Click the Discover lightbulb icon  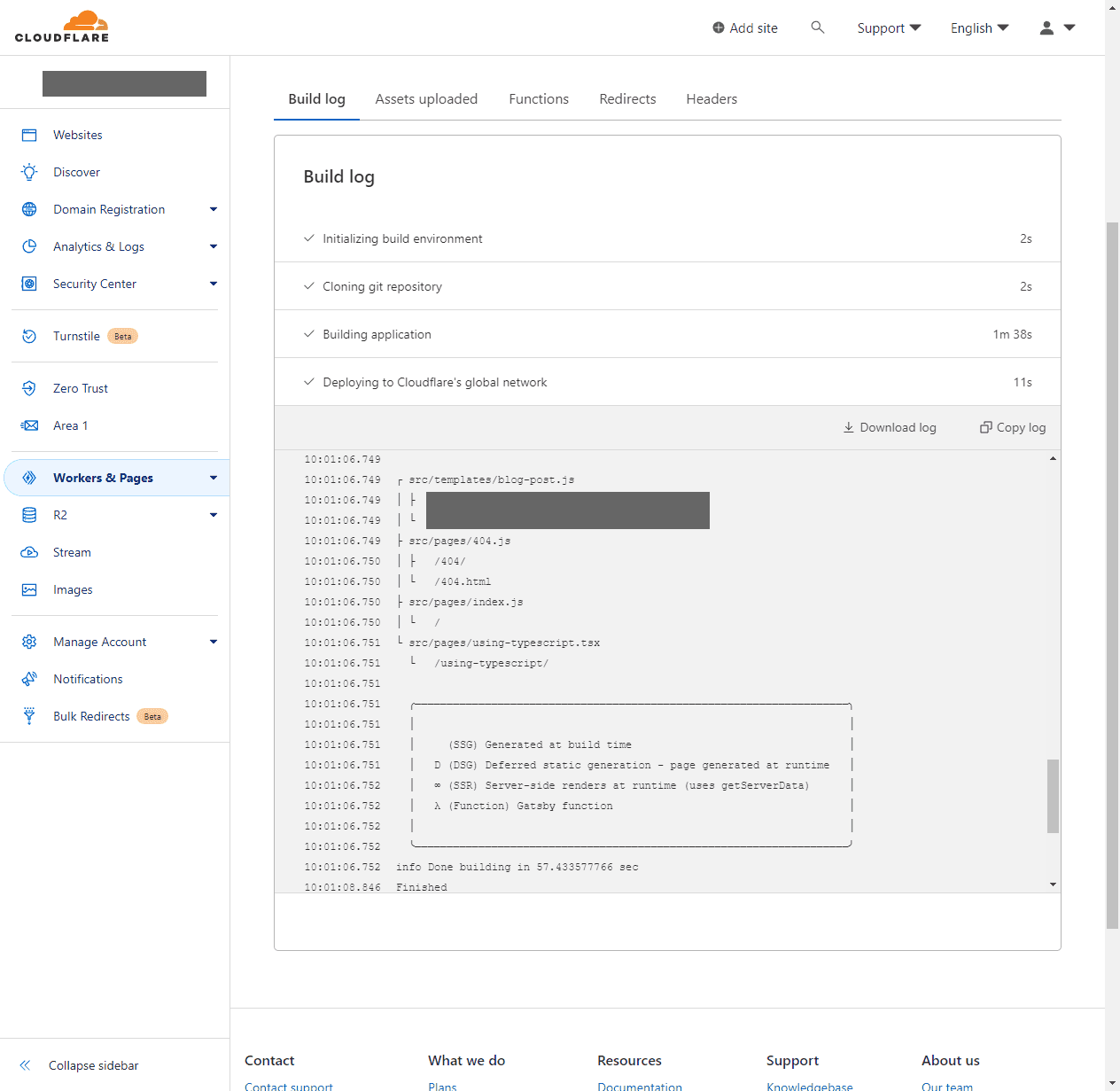point(29,172)
